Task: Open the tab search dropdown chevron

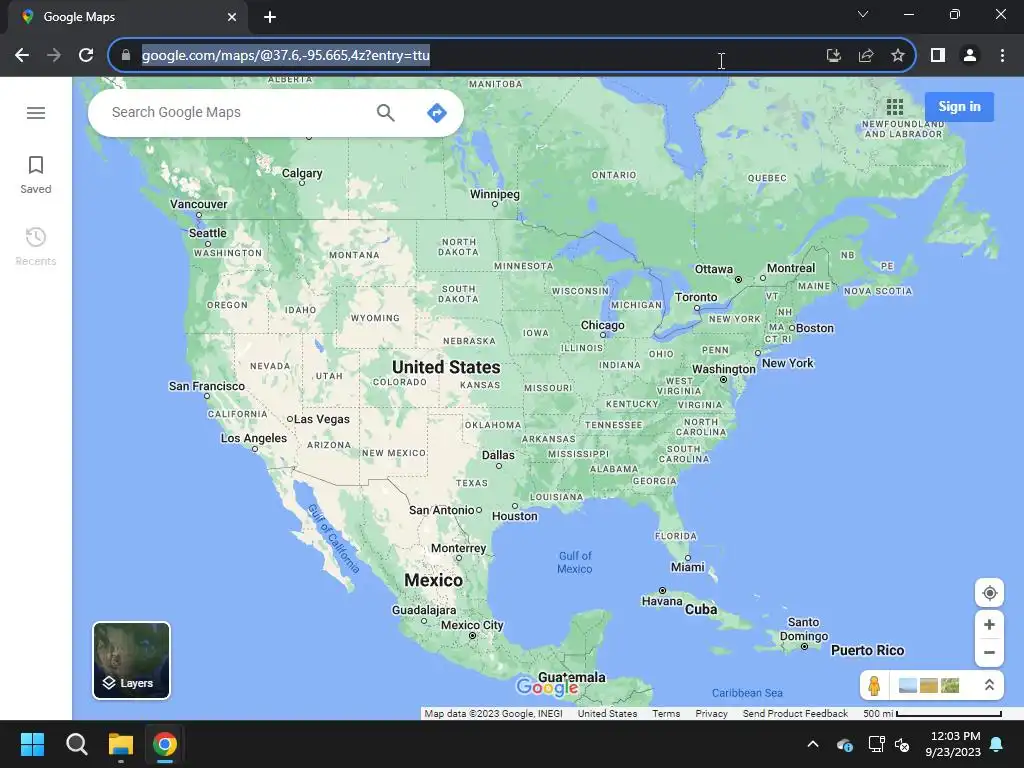Action: coord(863,14)
